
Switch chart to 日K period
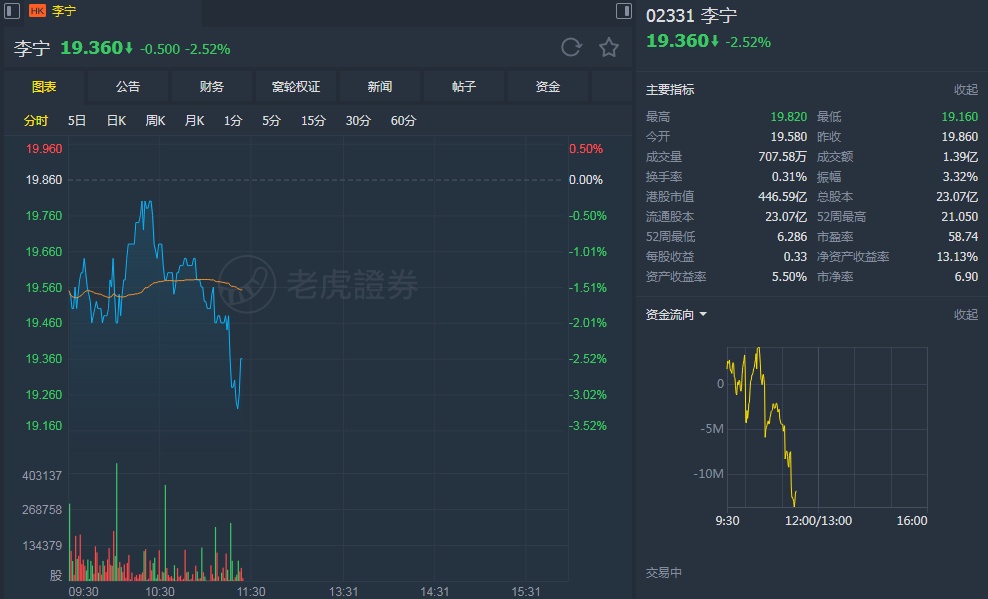(116, 121)
